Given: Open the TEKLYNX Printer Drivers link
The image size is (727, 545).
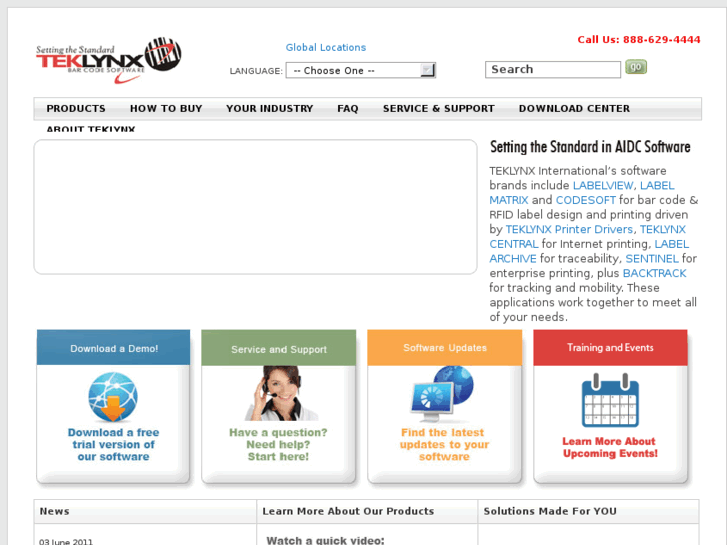Looking at the screenshot, I should pos(569,229).
